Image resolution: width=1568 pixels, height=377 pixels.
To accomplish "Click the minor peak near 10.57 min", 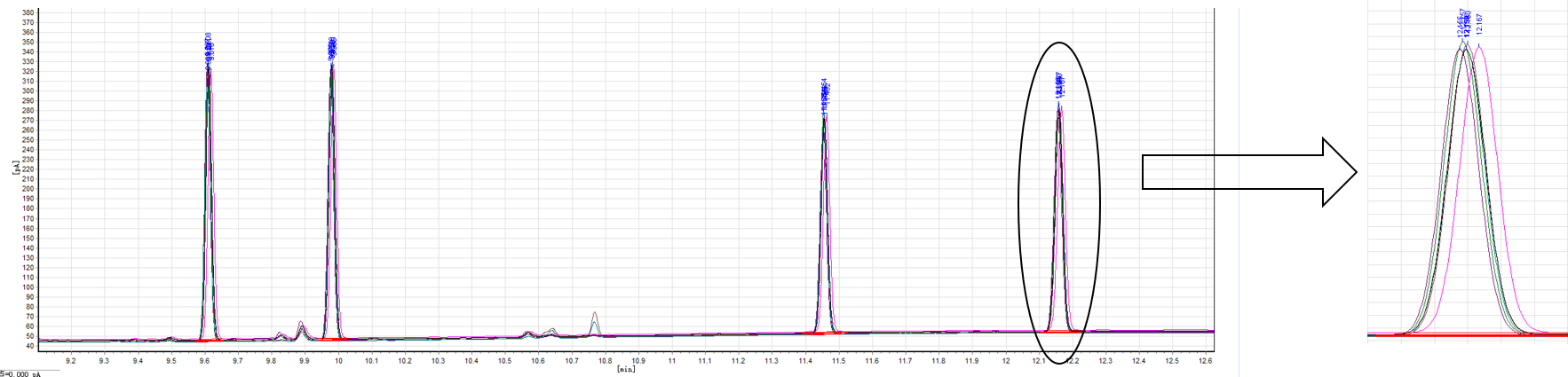I will 527,334.
